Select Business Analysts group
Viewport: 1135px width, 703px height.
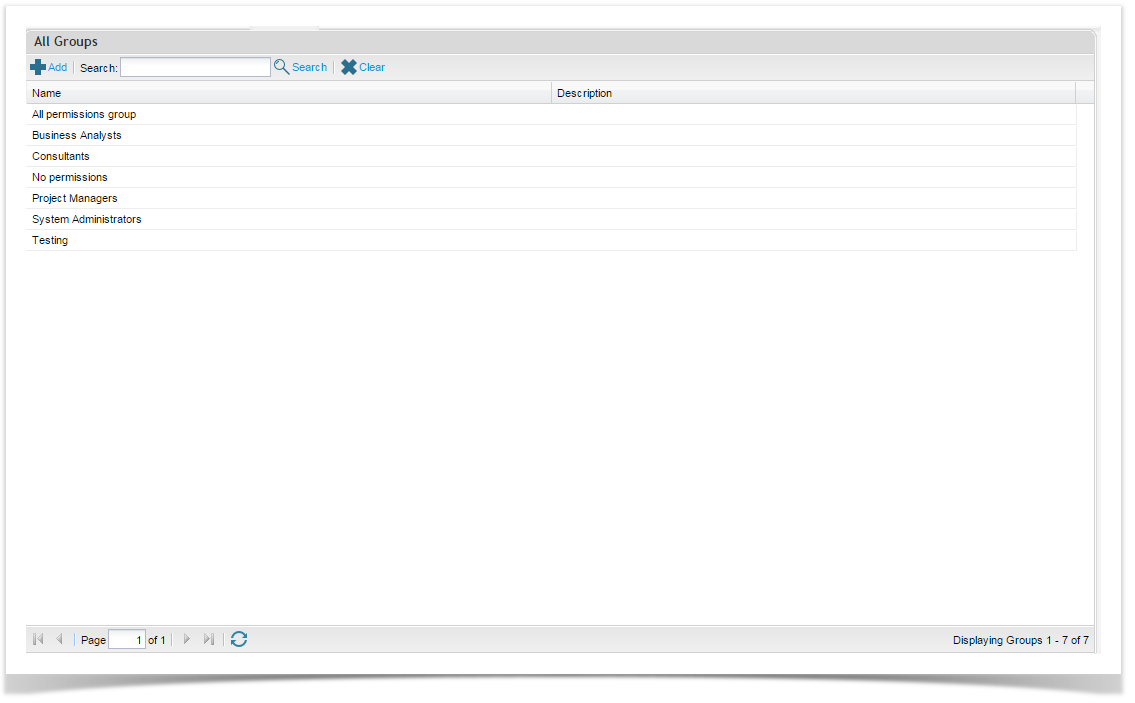click(x=77, y=135)
